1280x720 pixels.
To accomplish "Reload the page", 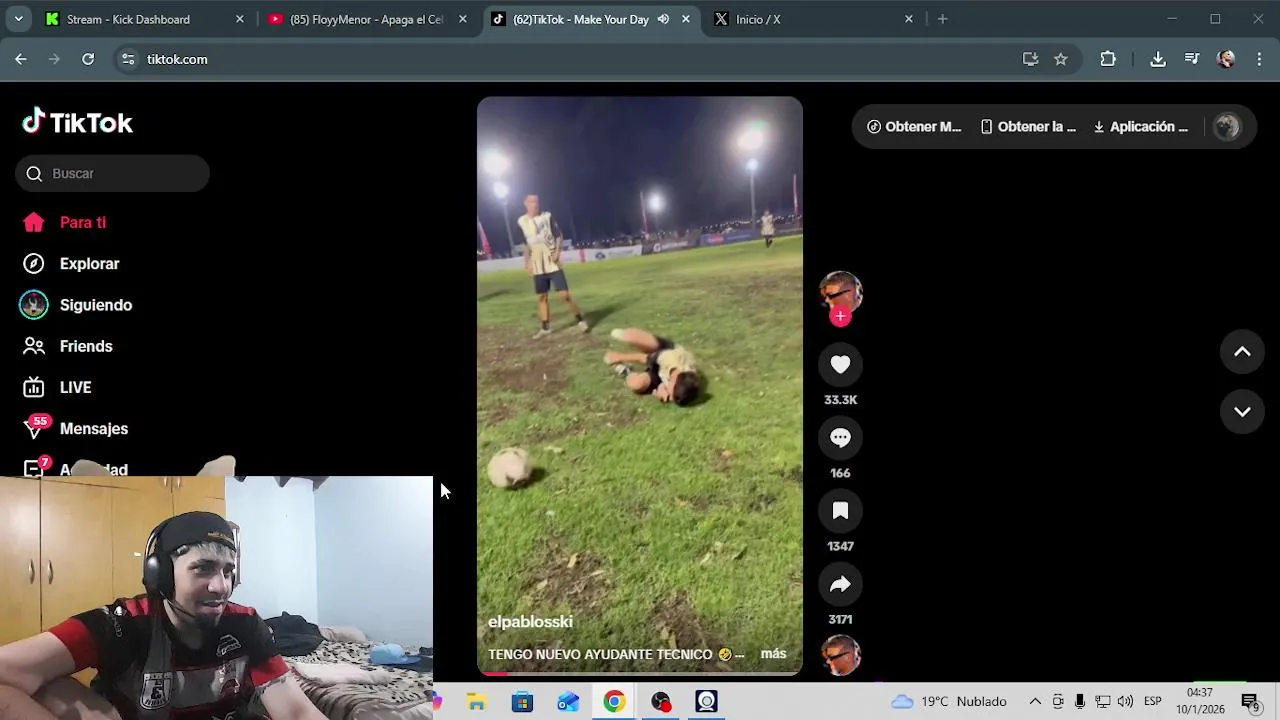I will 88,59.
